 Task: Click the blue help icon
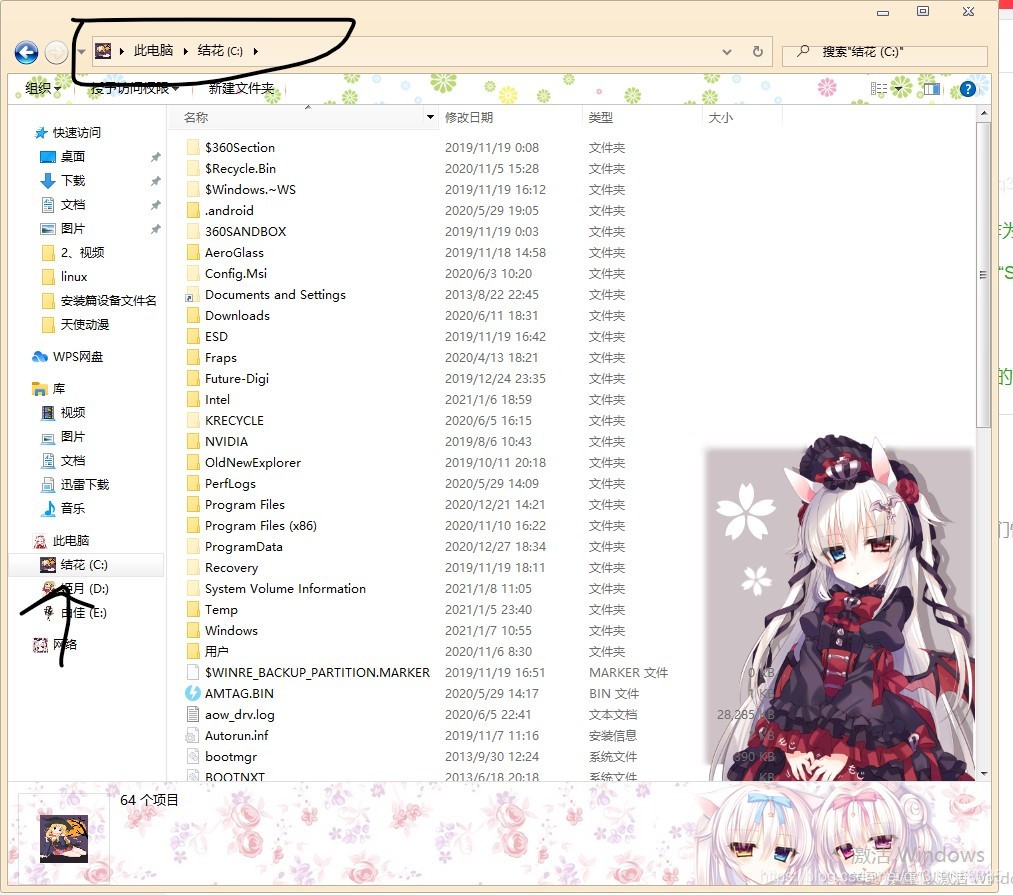967,89
